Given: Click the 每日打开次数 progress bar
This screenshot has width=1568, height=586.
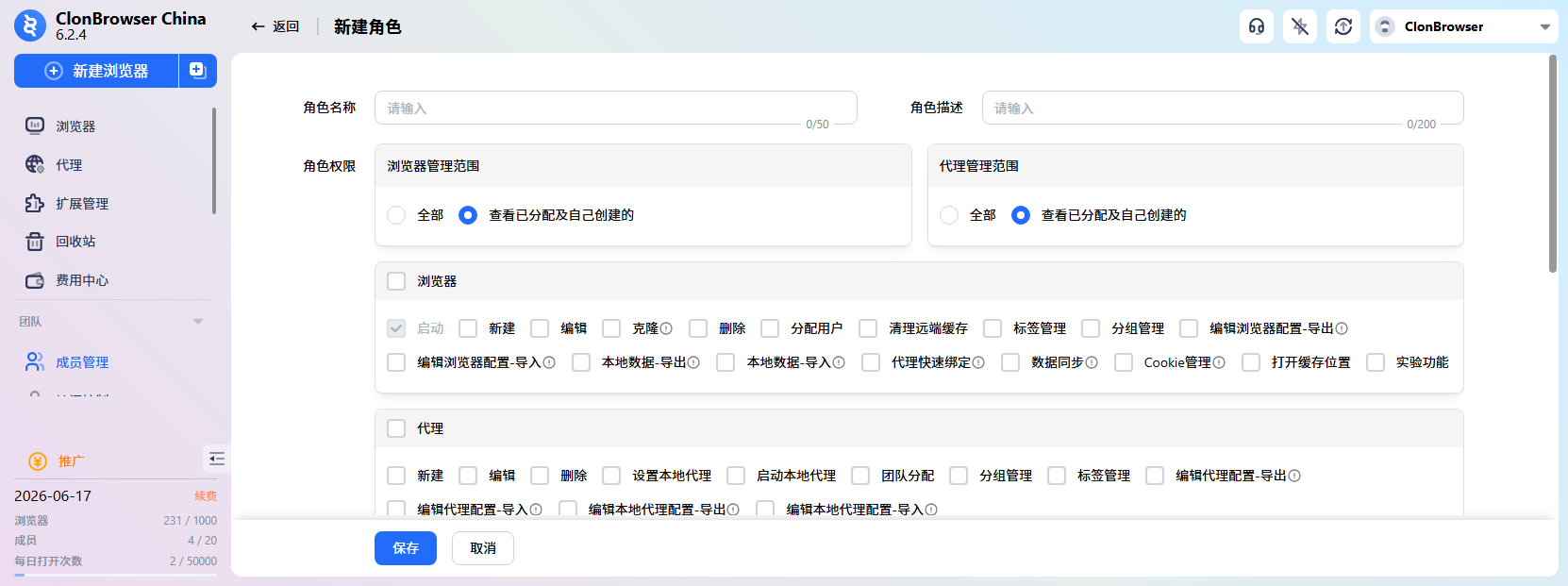Looking at the screenshot, I should coord(115,575).
